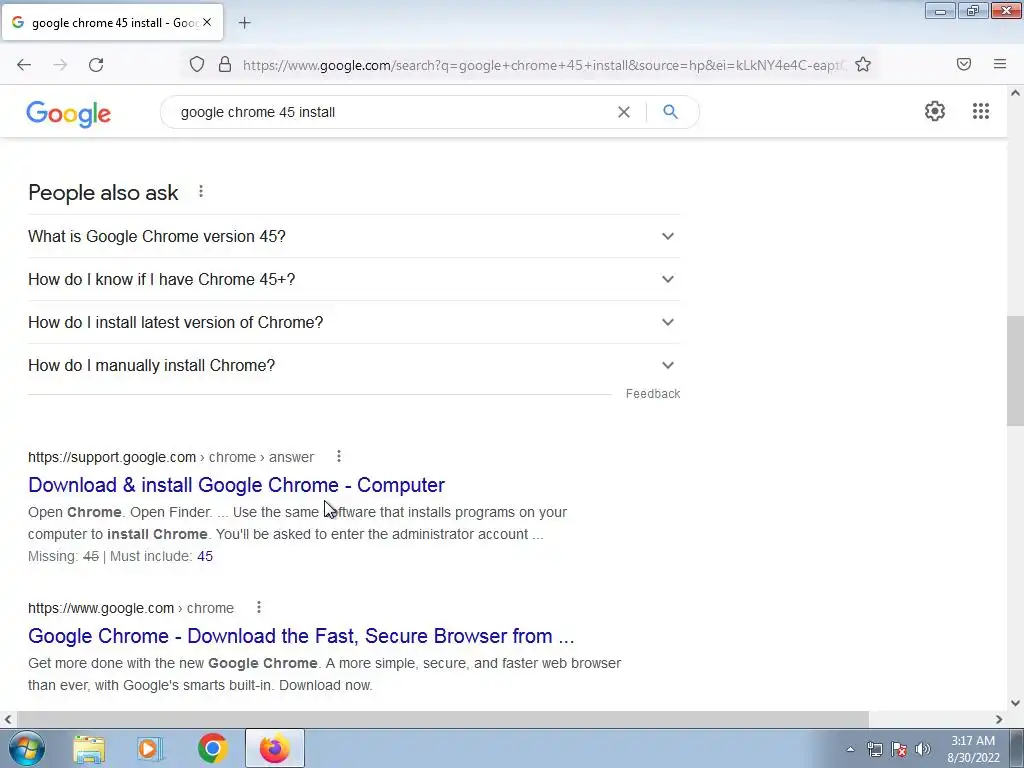Screen dimensions: 1024x768
Task: Click the scroll right arrow
Action: click(999, 719)
